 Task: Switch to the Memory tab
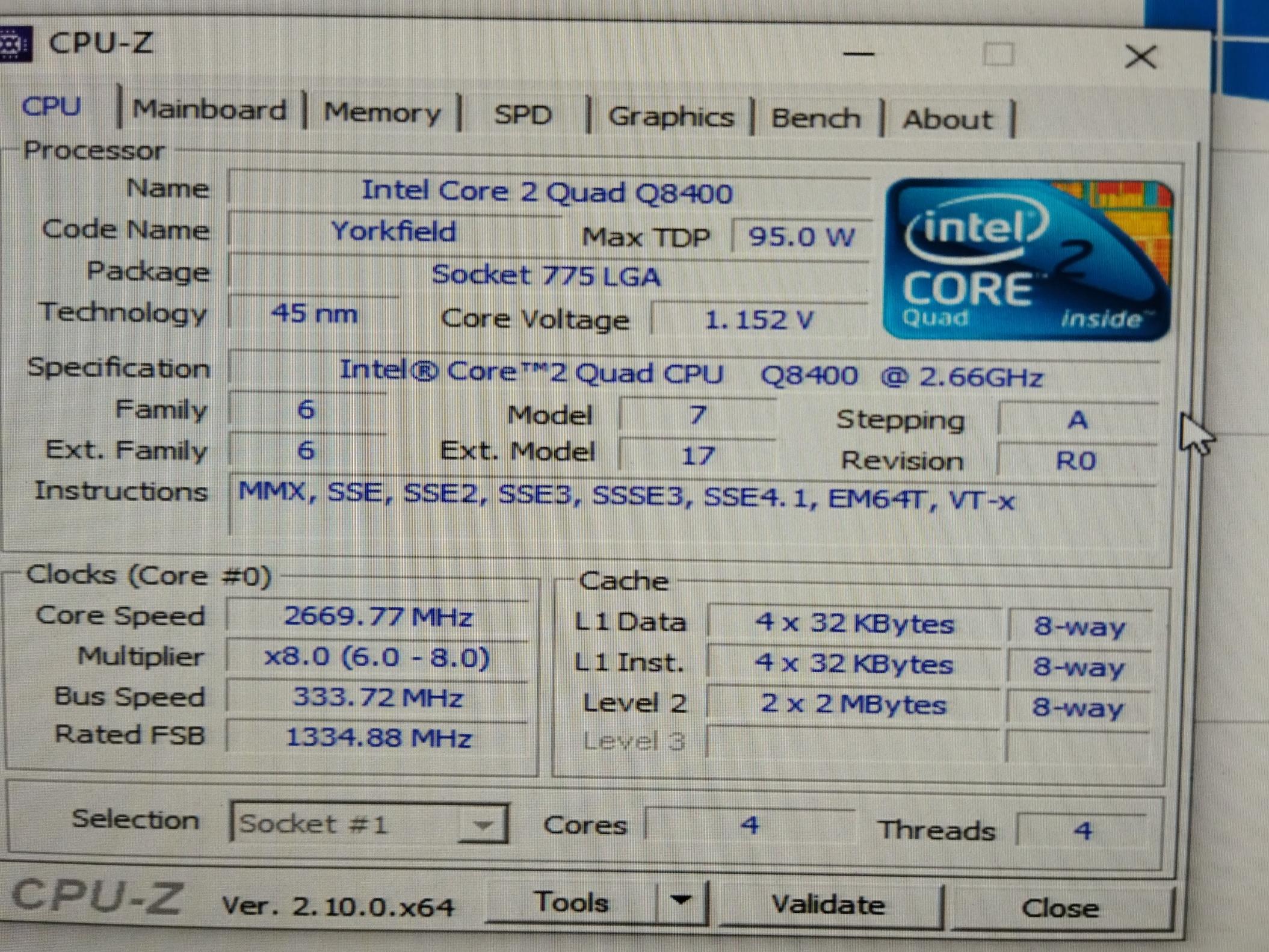tap(383, 113)
